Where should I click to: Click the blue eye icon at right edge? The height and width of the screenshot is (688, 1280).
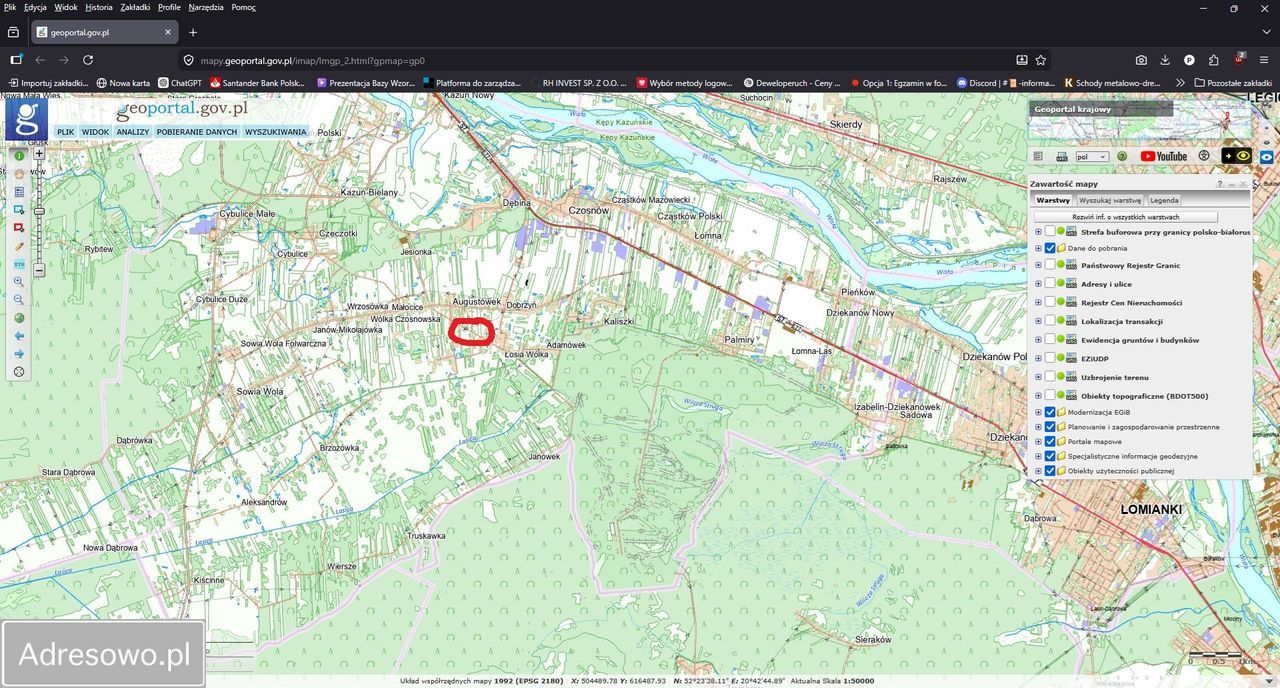(x=1267, y=157)
